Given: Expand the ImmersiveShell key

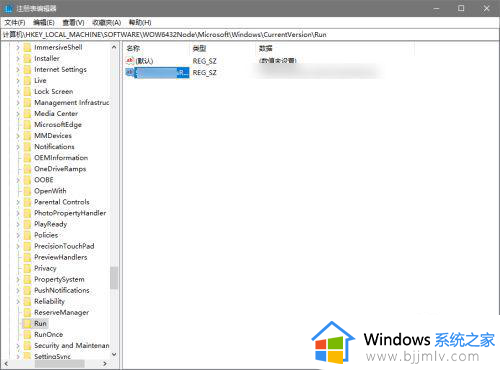Looking at the screenshot, I should click(x=18, y=47).
